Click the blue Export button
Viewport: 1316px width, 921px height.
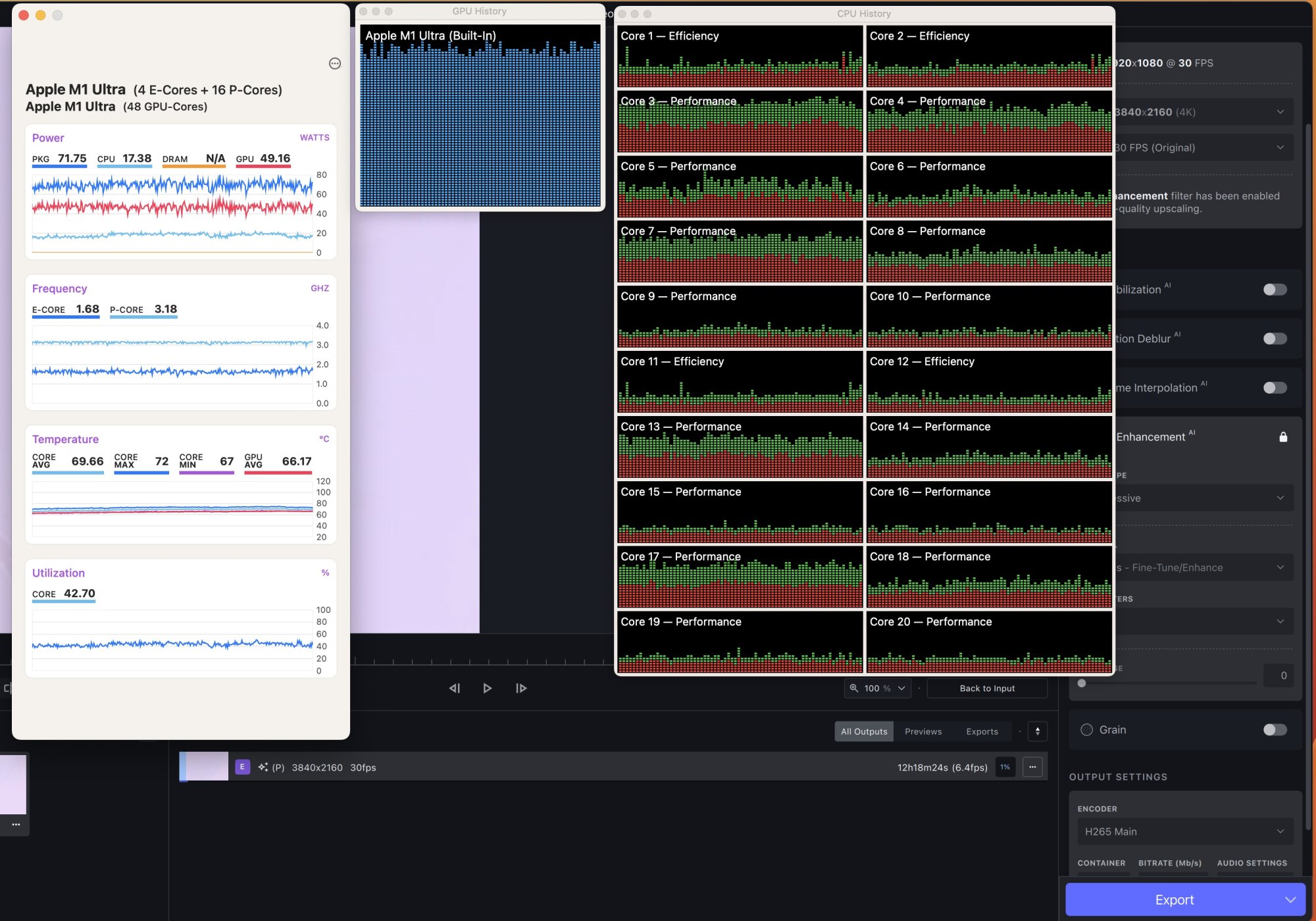coord(1174,899)
